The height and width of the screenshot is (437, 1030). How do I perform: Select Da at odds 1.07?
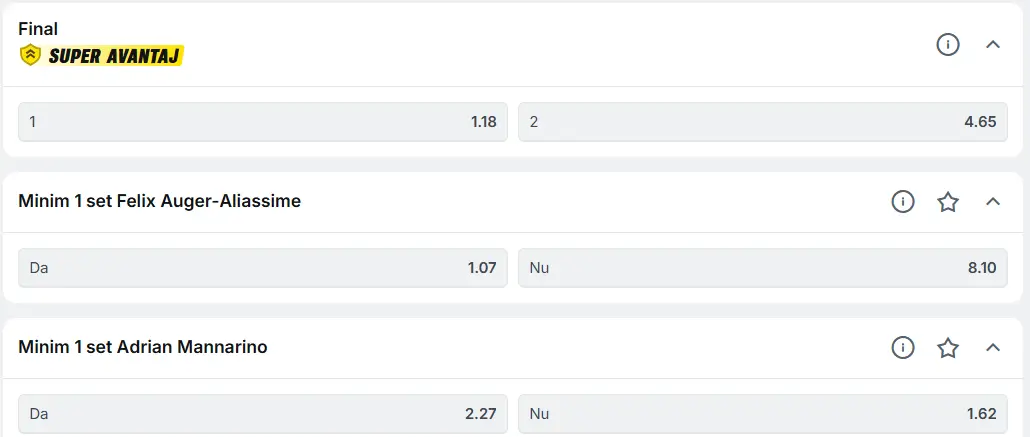[x=263, y=268]
